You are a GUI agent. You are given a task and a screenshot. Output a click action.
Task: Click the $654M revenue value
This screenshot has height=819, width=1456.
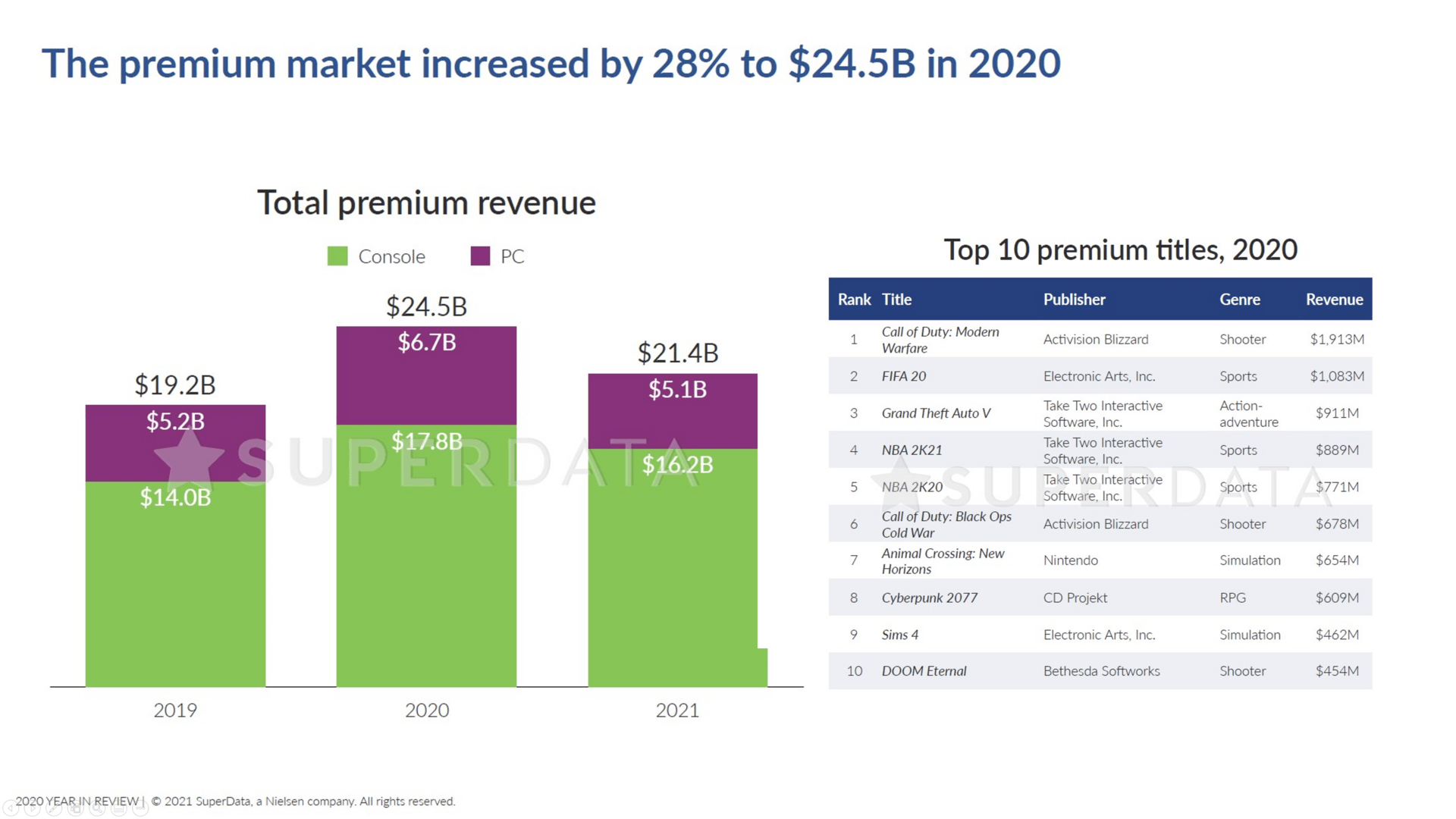pos(1337,560)
